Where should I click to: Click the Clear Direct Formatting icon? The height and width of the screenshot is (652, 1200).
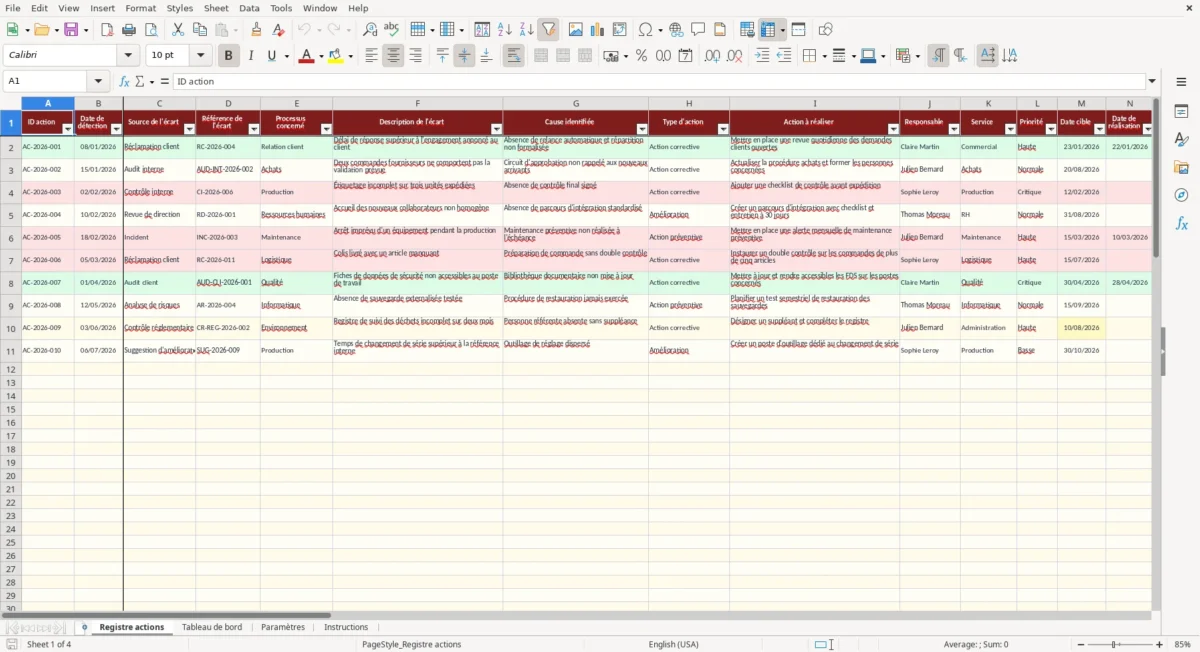[x=279, y=30]
